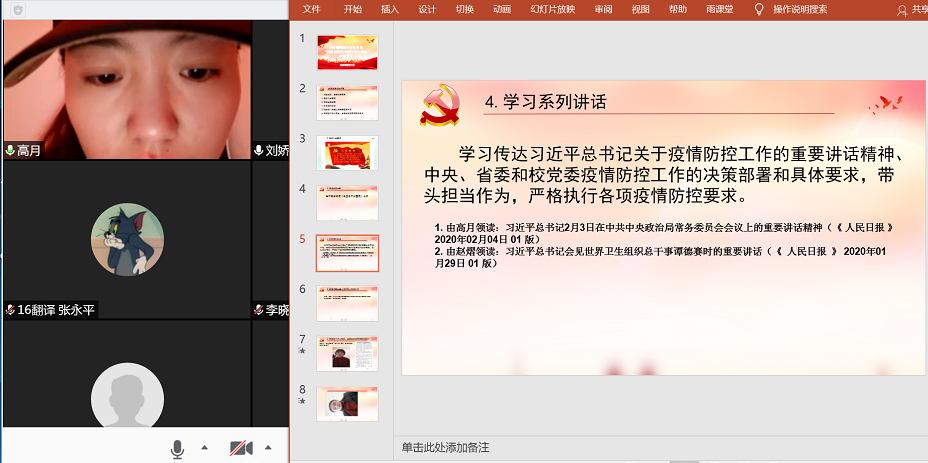Turn on the crossed-out camera
Image resolution: width=928 pixels, height=463 pixels.
pyautogui.click(x=240, y=448)
